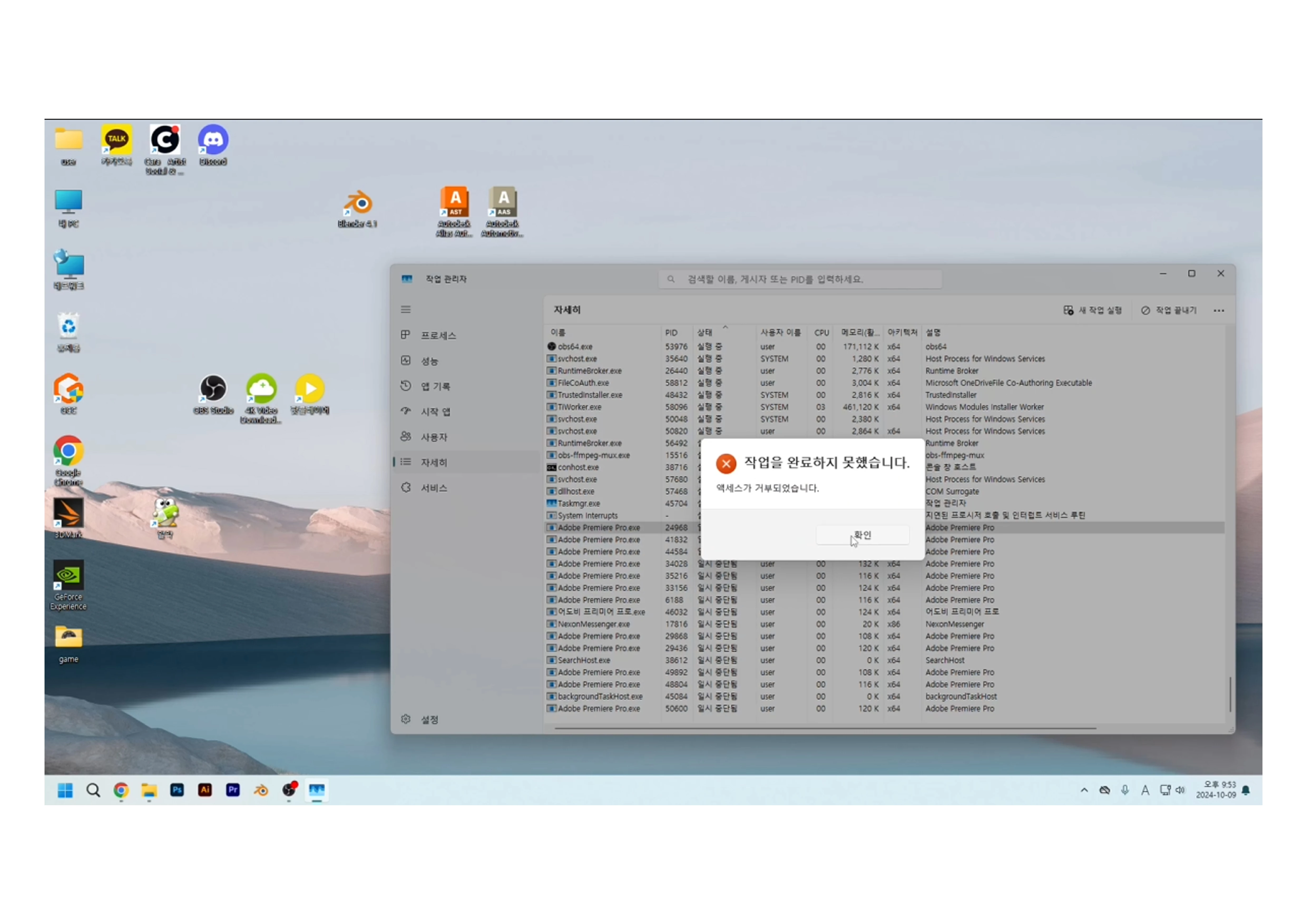Viewport: 1307px width, 924px height.
Task: Open the 프로세스 tab in sidebar
Action: point(438,336)
